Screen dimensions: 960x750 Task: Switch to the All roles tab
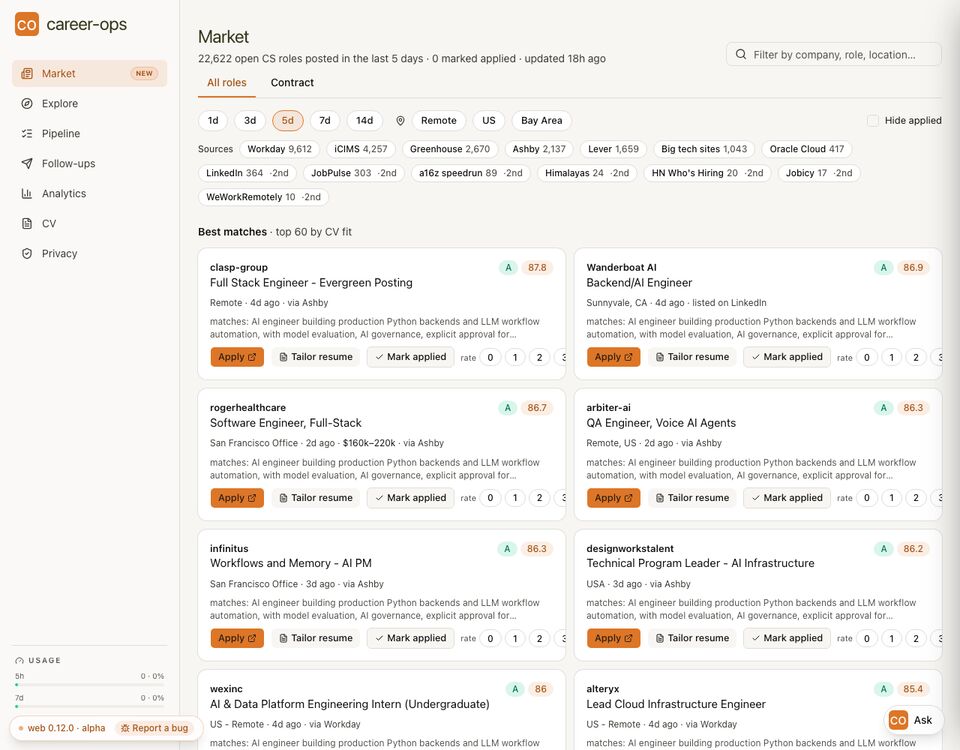[227, 83]
